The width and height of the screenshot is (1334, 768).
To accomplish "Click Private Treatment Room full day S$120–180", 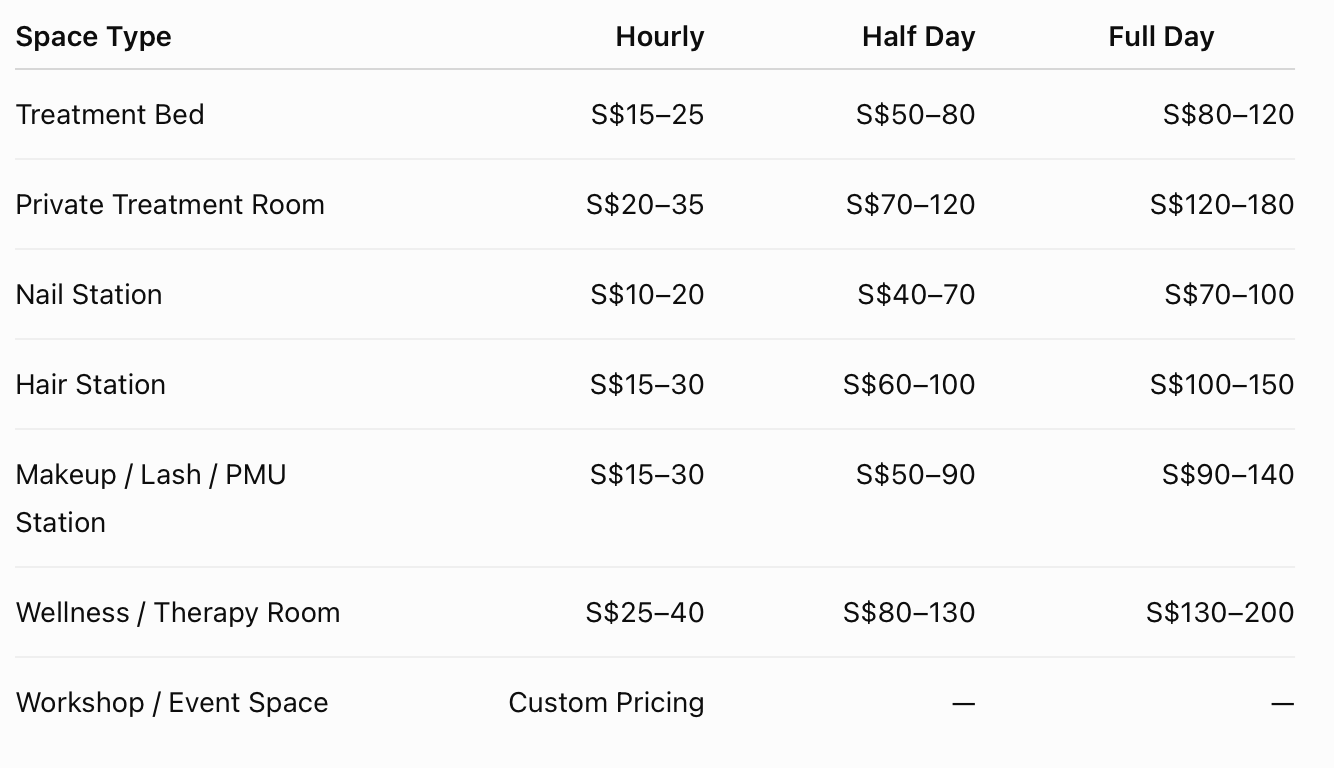I will (1222, 204).
